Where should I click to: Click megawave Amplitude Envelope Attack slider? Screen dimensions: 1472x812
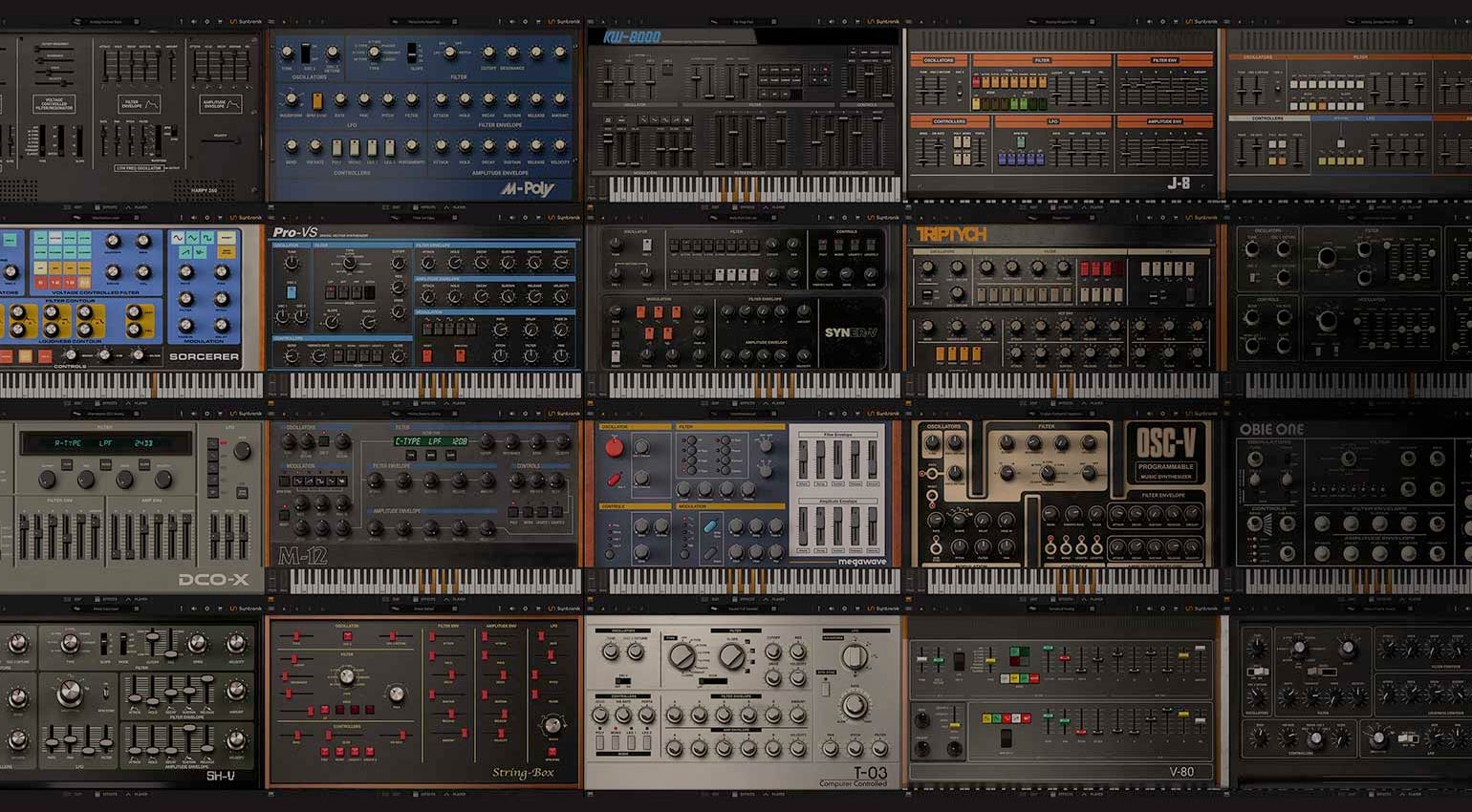click(x=803, y=525)
